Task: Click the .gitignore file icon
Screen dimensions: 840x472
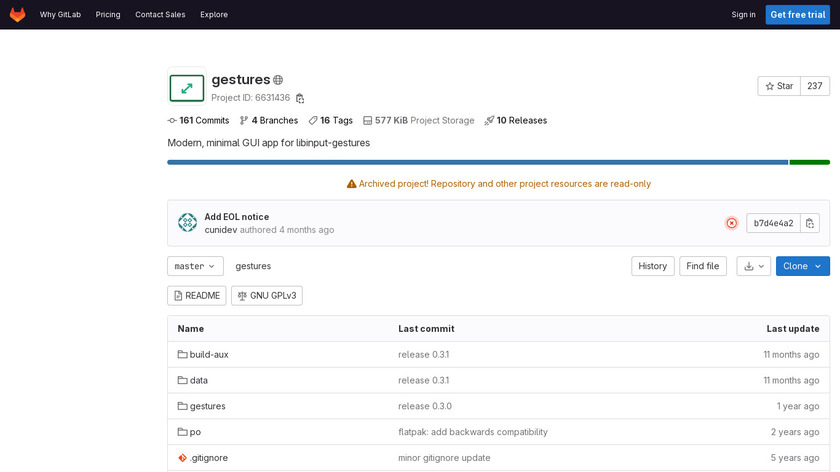Action: coord(182,458)
